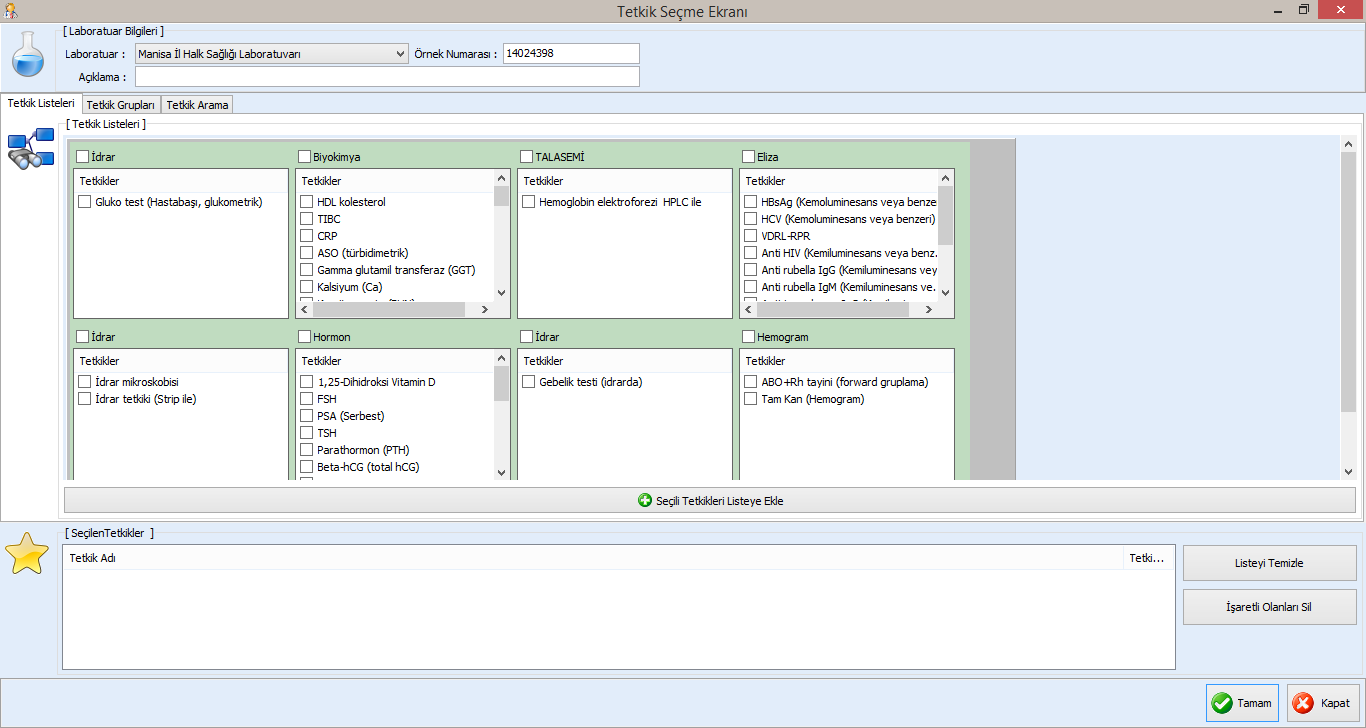Viewport: 1366px width, 728px height.
Task: Tick Tam Kan (Hemogram) checkbox
Action: tap(751, 399)
